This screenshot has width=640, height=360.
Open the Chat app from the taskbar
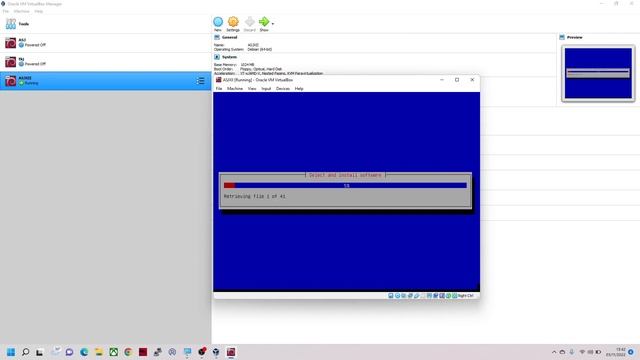tap(69, 352)
